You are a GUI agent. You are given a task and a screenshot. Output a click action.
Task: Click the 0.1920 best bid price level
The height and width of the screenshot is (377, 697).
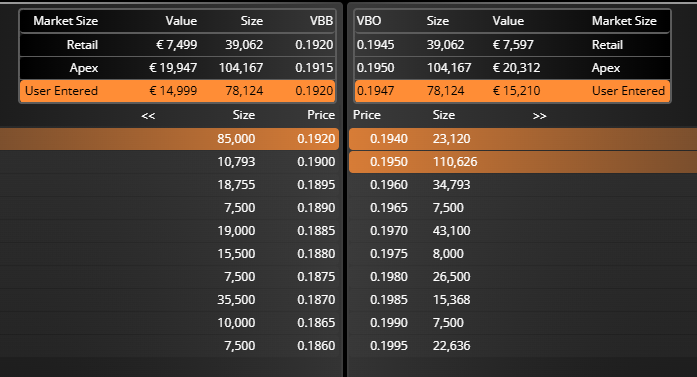click(169, 139)
